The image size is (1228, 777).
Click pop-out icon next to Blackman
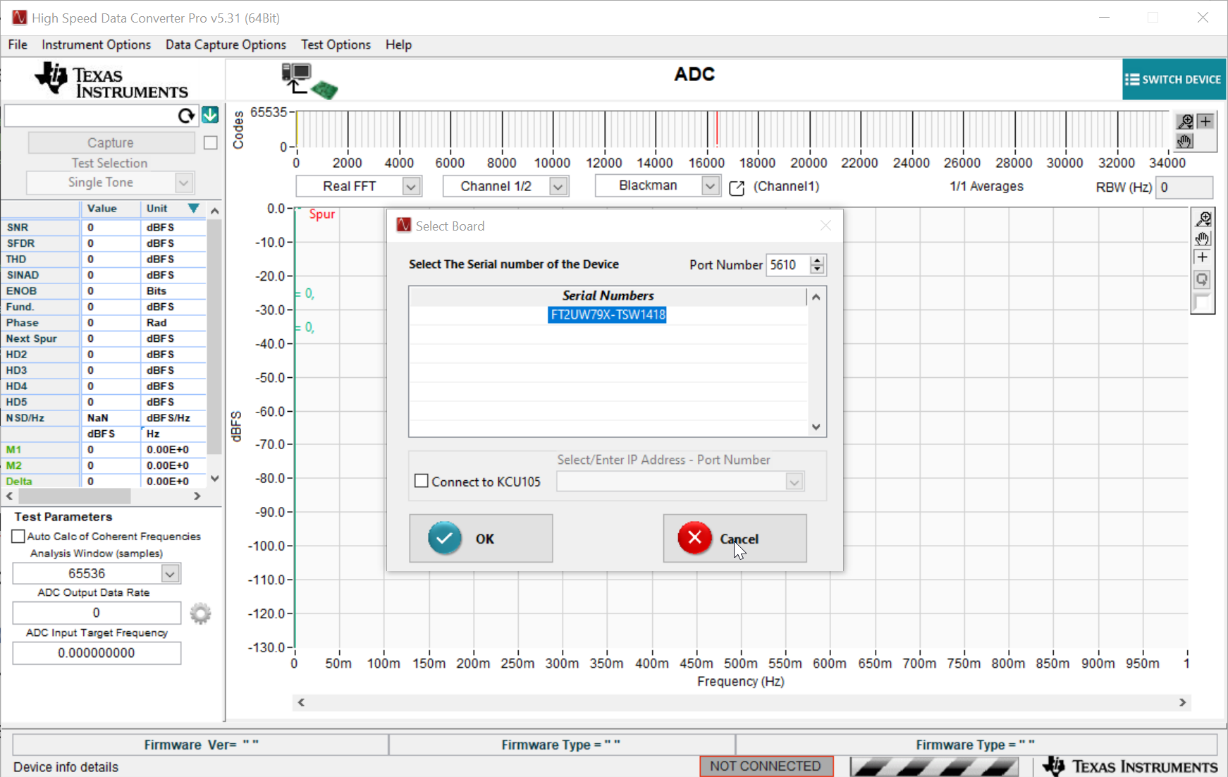coord(737,188)
